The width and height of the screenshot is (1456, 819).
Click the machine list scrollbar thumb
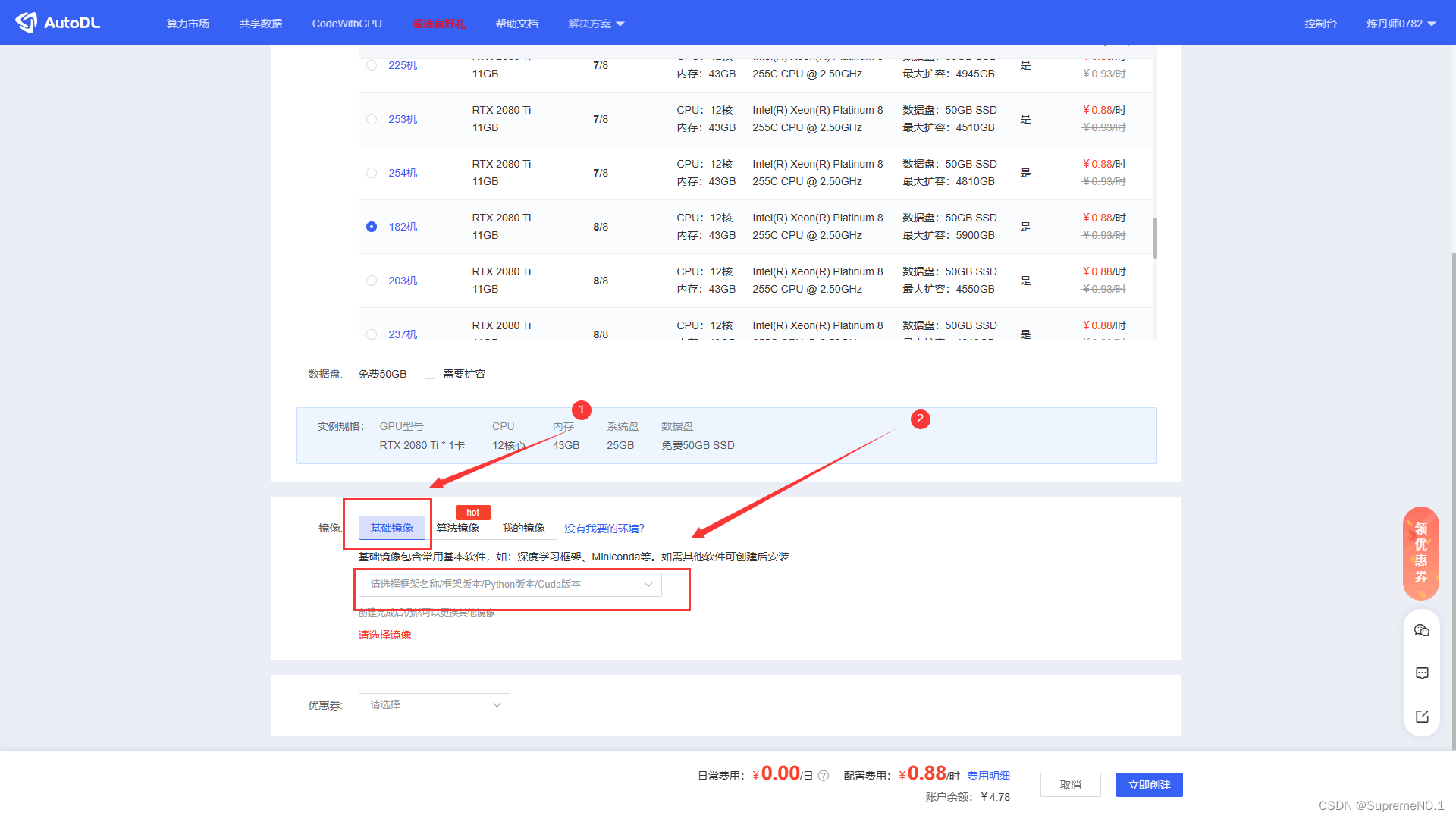pyautogui.click(x=1155, y=238)
